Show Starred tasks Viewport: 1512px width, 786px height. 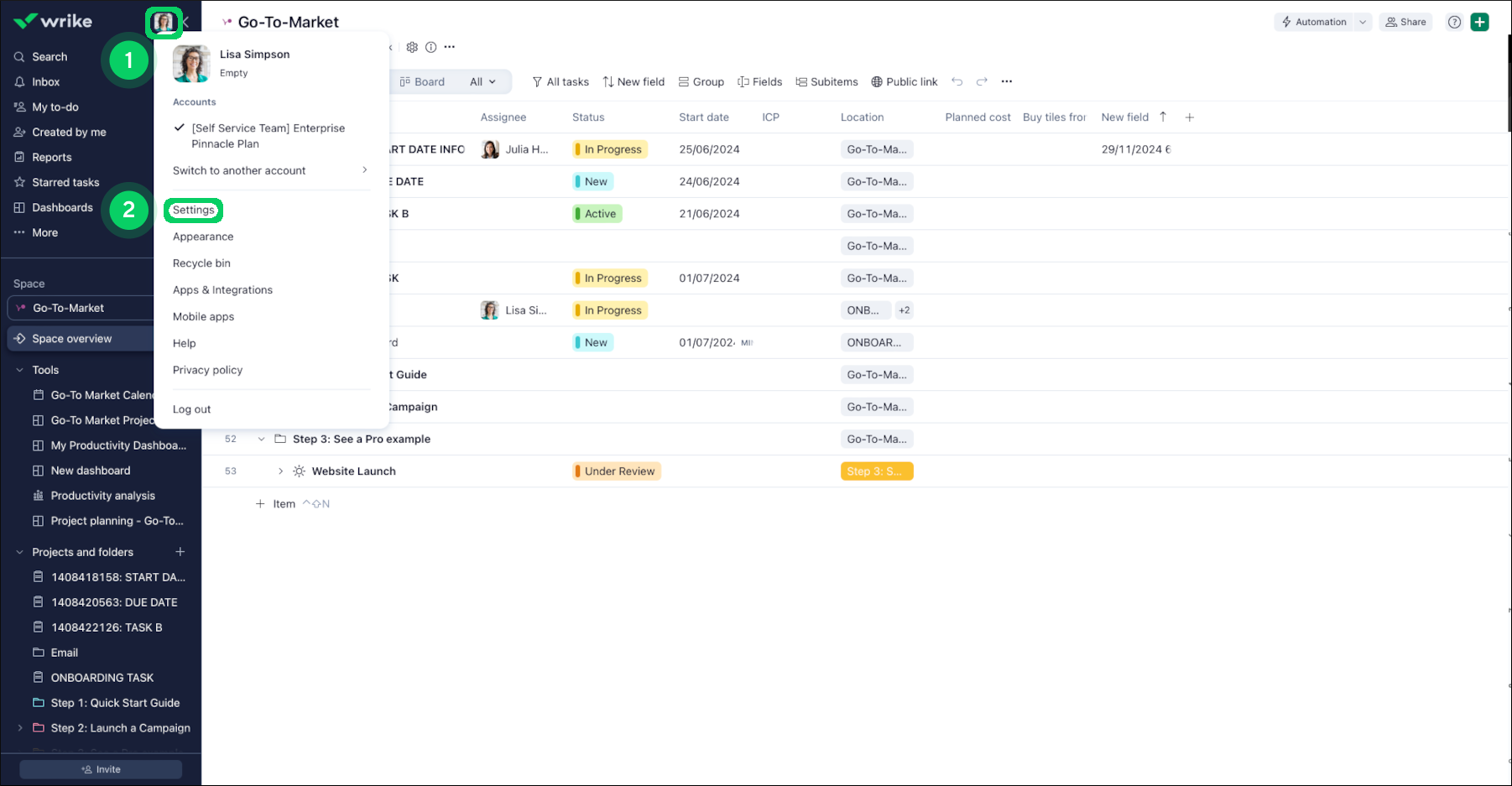(65, 183)
